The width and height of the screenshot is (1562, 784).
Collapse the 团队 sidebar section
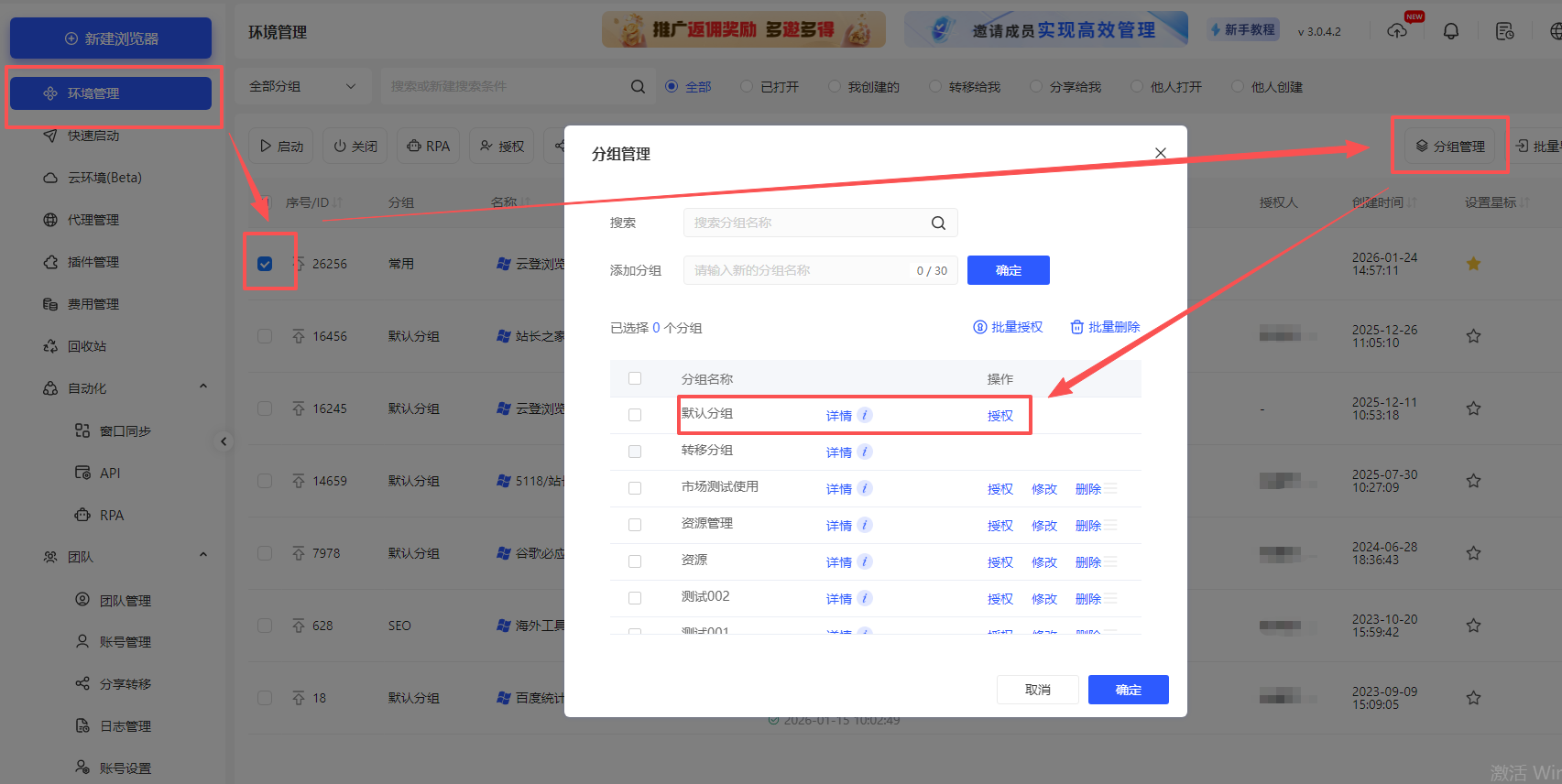203,556
